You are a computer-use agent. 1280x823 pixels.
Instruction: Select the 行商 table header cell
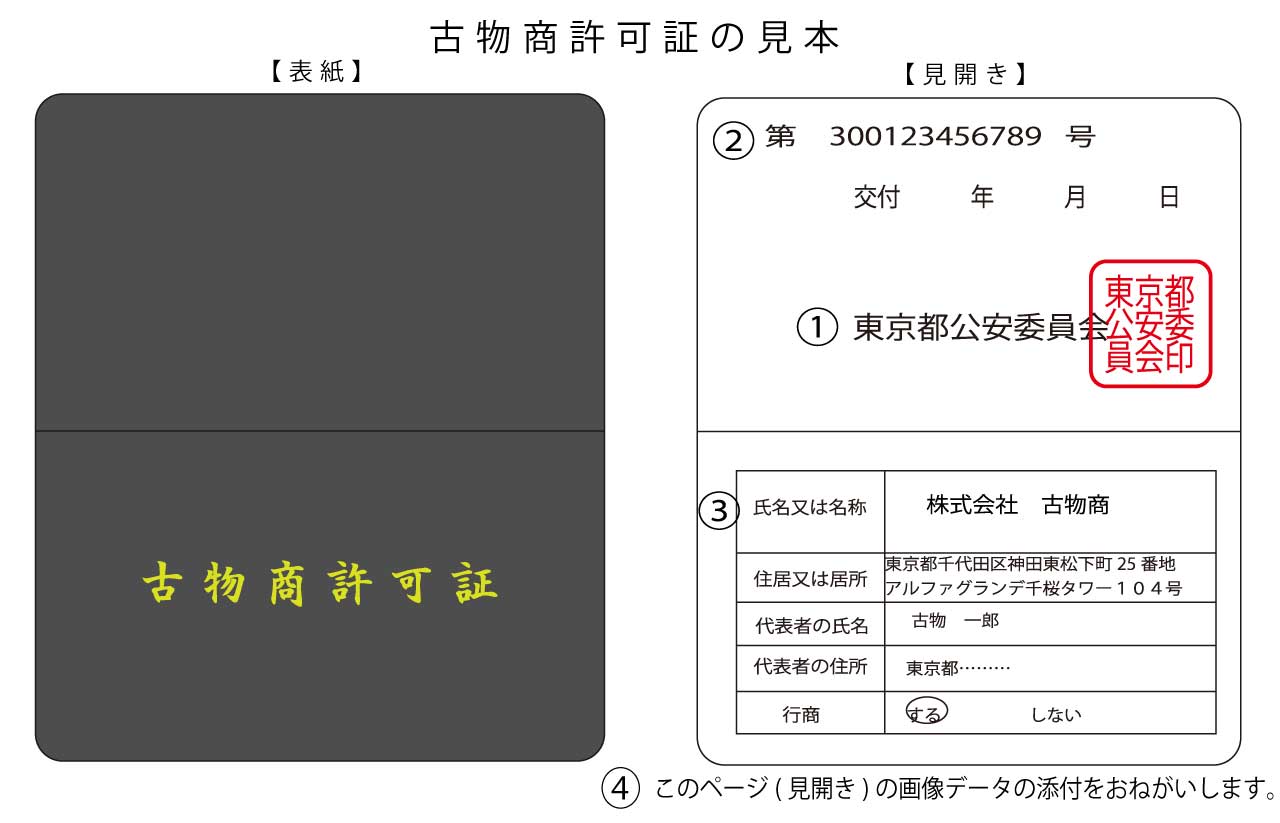(x=810, y=713)
